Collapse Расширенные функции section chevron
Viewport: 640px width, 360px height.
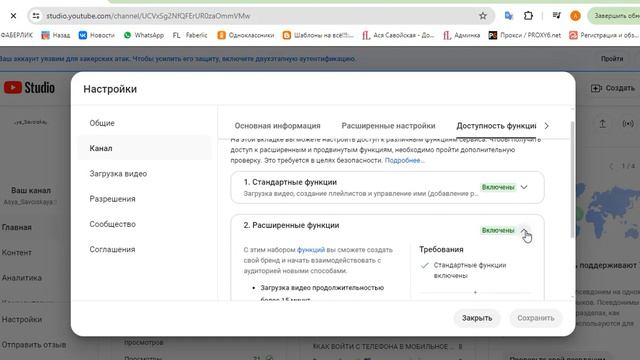[524, 231]
